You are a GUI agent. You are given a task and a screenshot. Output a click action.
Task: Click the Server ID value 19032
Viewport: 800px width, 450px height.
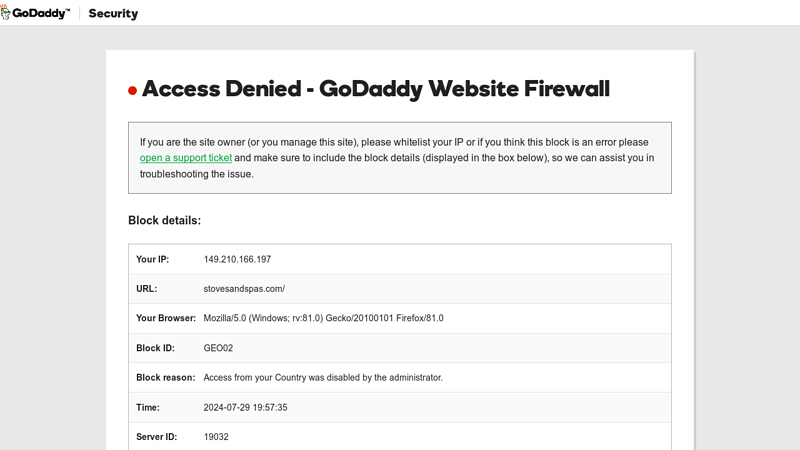click(x=216, y=437)
